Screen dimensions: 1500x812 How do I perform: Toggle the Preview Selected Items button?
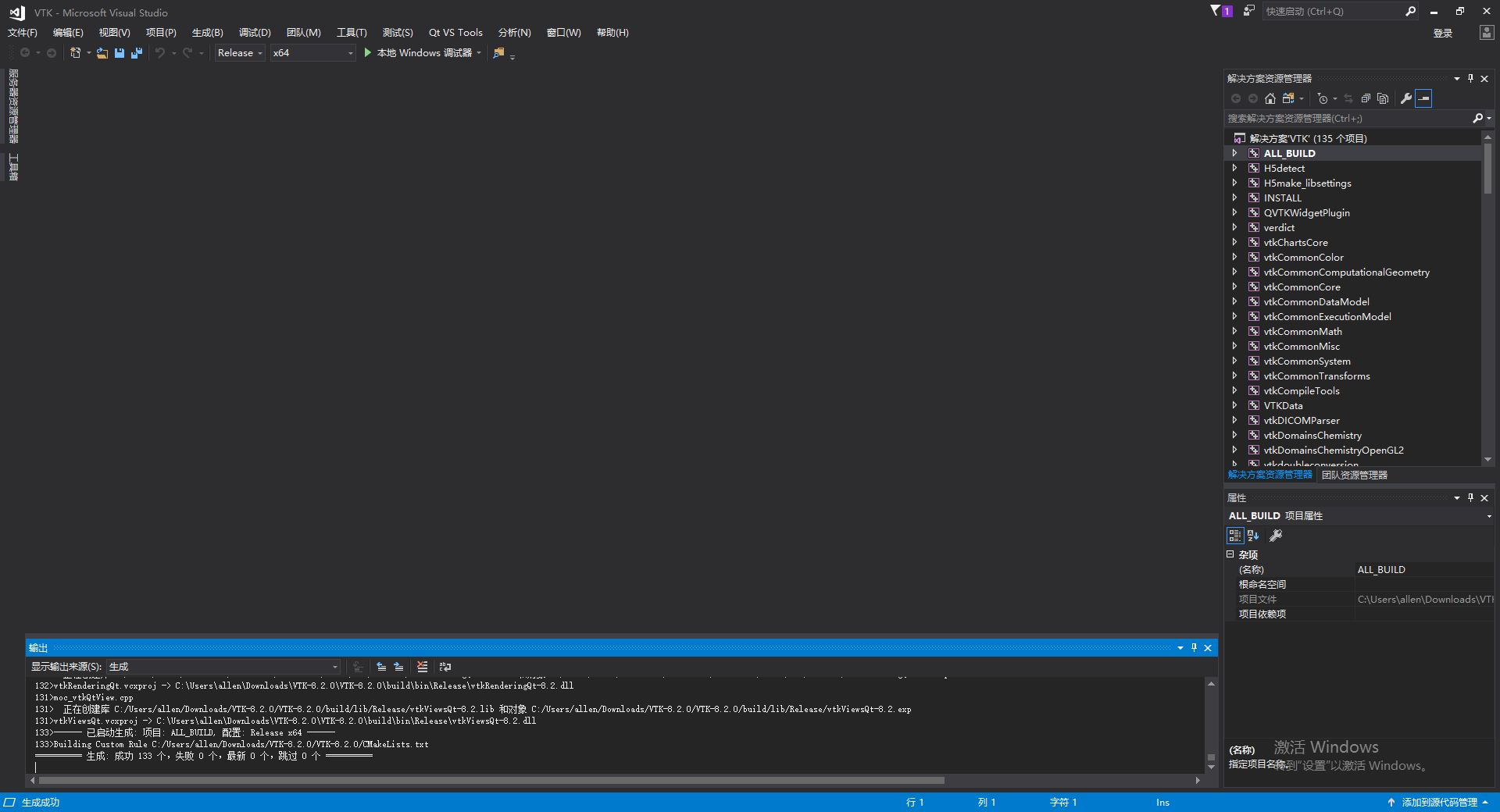(x=1425, y=98)
